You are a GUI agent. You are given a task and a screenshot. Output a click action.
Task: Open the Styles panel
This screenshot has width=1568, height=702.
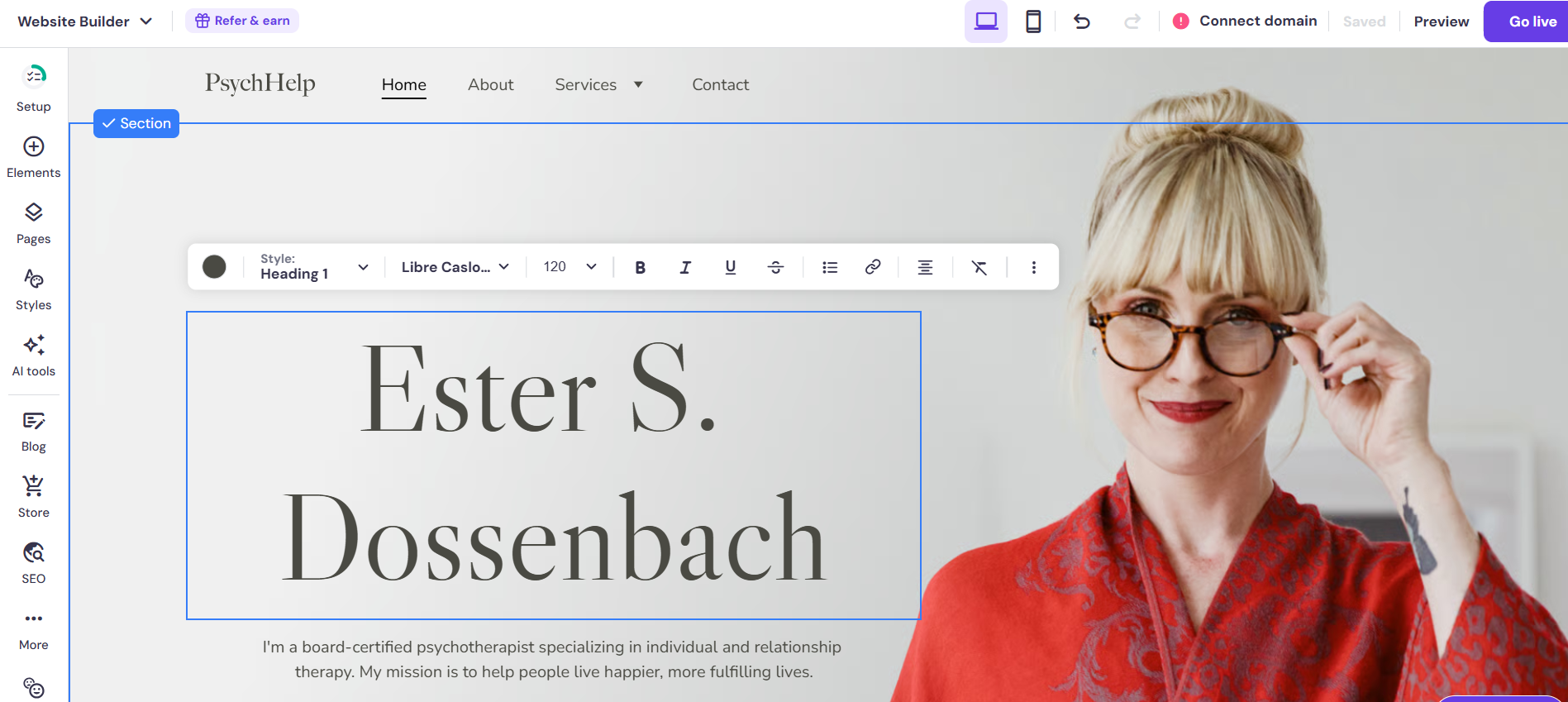34,289
